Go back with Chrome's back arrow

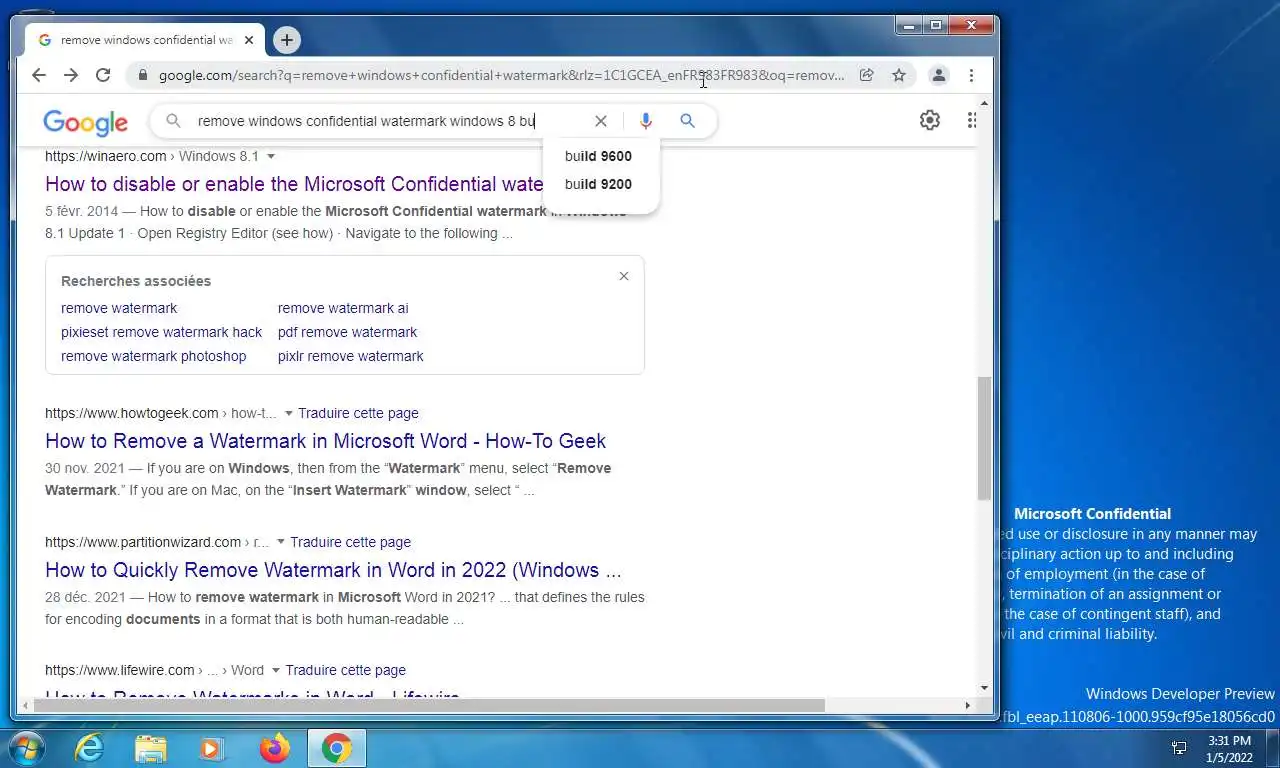pyautogui.click(x=39, y=75)
